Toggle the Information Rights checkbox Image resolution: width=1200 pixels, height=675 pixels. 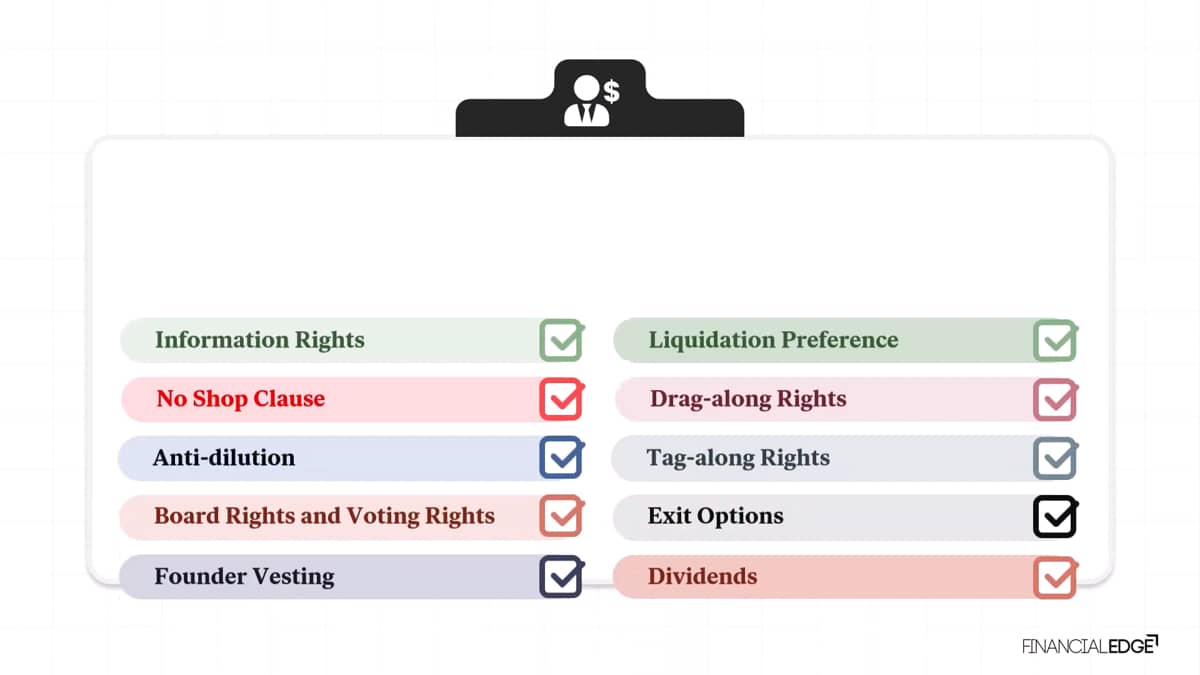click(x=561, y=340)
